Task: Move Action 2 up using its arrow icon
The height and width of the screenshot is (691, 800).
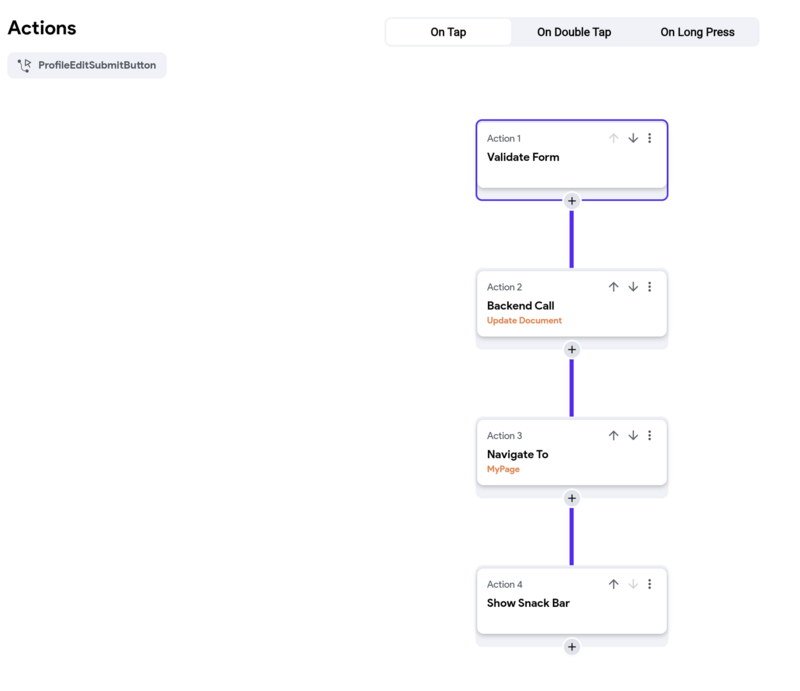Action: point(613,287)
